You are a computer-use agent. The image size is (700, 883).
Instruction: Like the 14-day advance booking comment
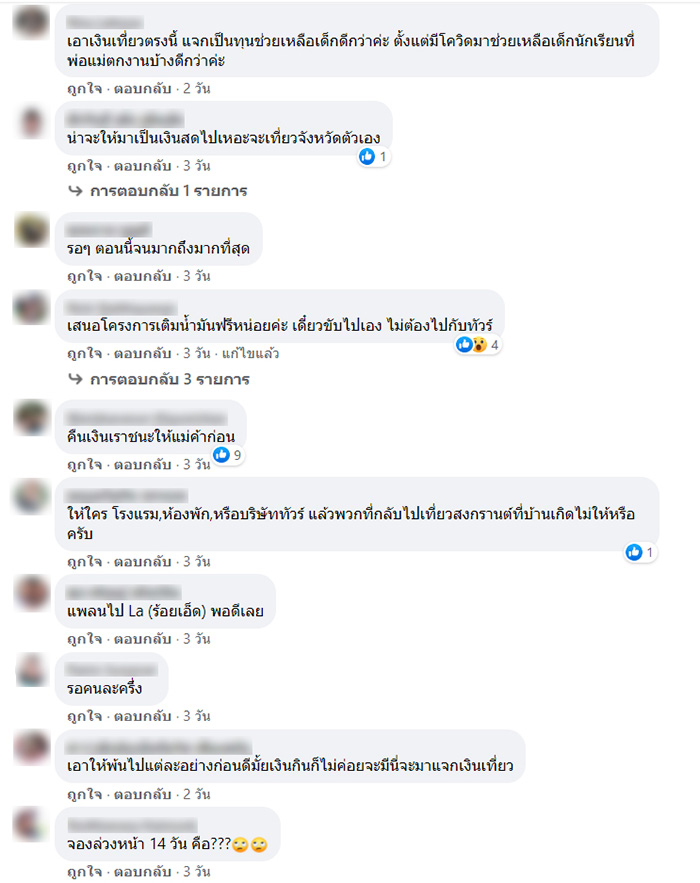coord(84,871)
